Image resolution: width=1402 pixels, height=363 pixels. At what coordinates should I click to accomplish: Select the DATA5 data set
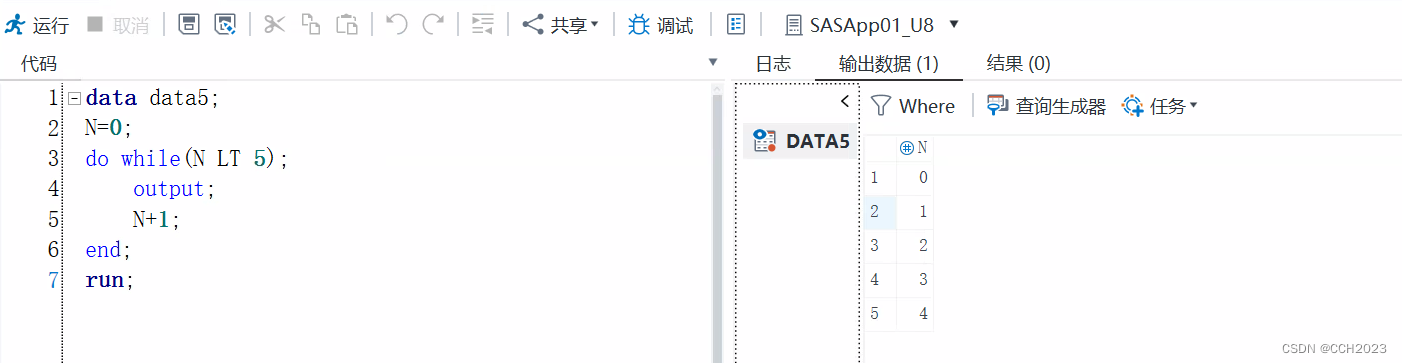click(801, 141)
